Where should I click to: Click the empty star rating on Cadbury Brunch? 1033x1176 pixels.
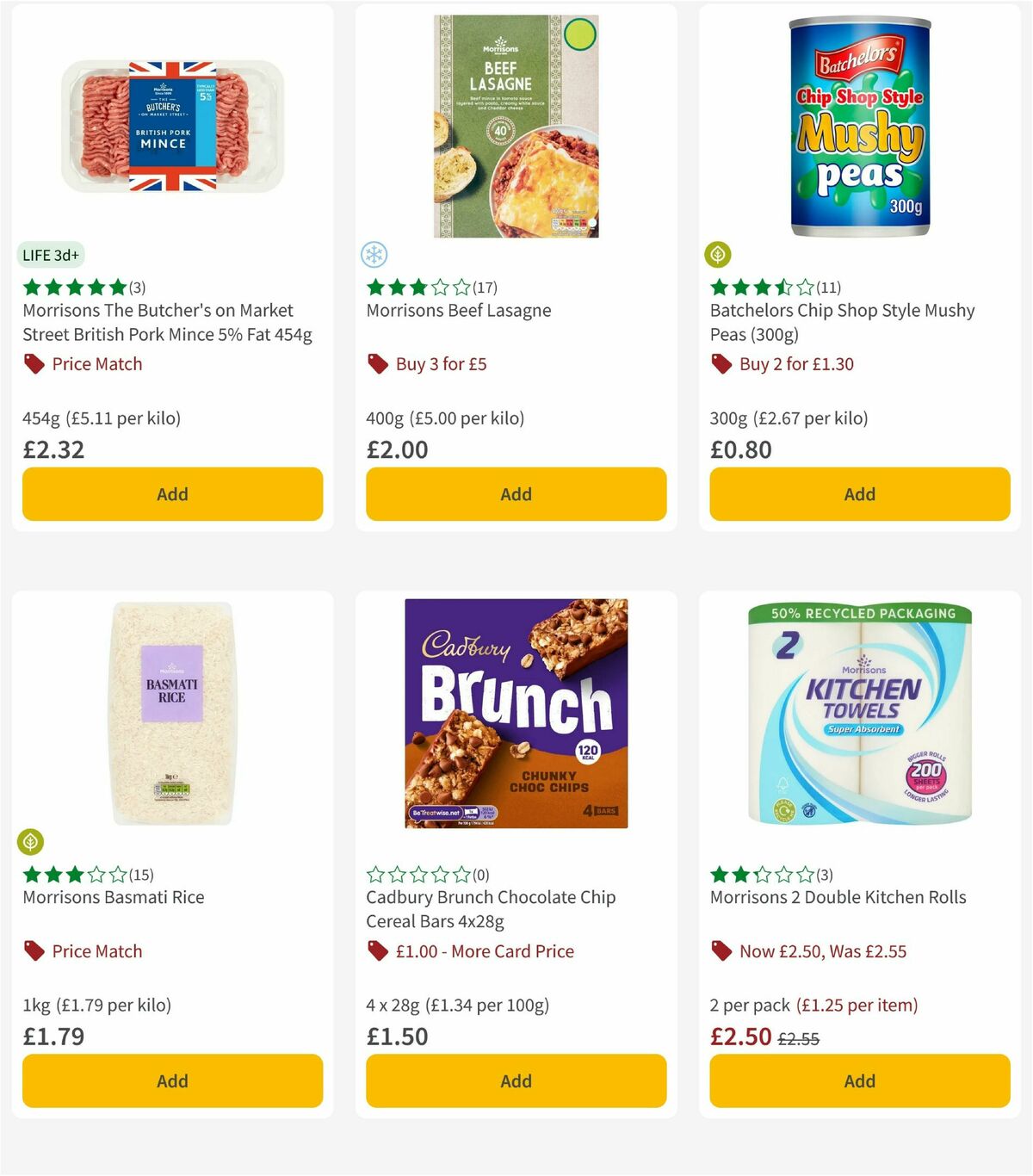coord(417,874)
